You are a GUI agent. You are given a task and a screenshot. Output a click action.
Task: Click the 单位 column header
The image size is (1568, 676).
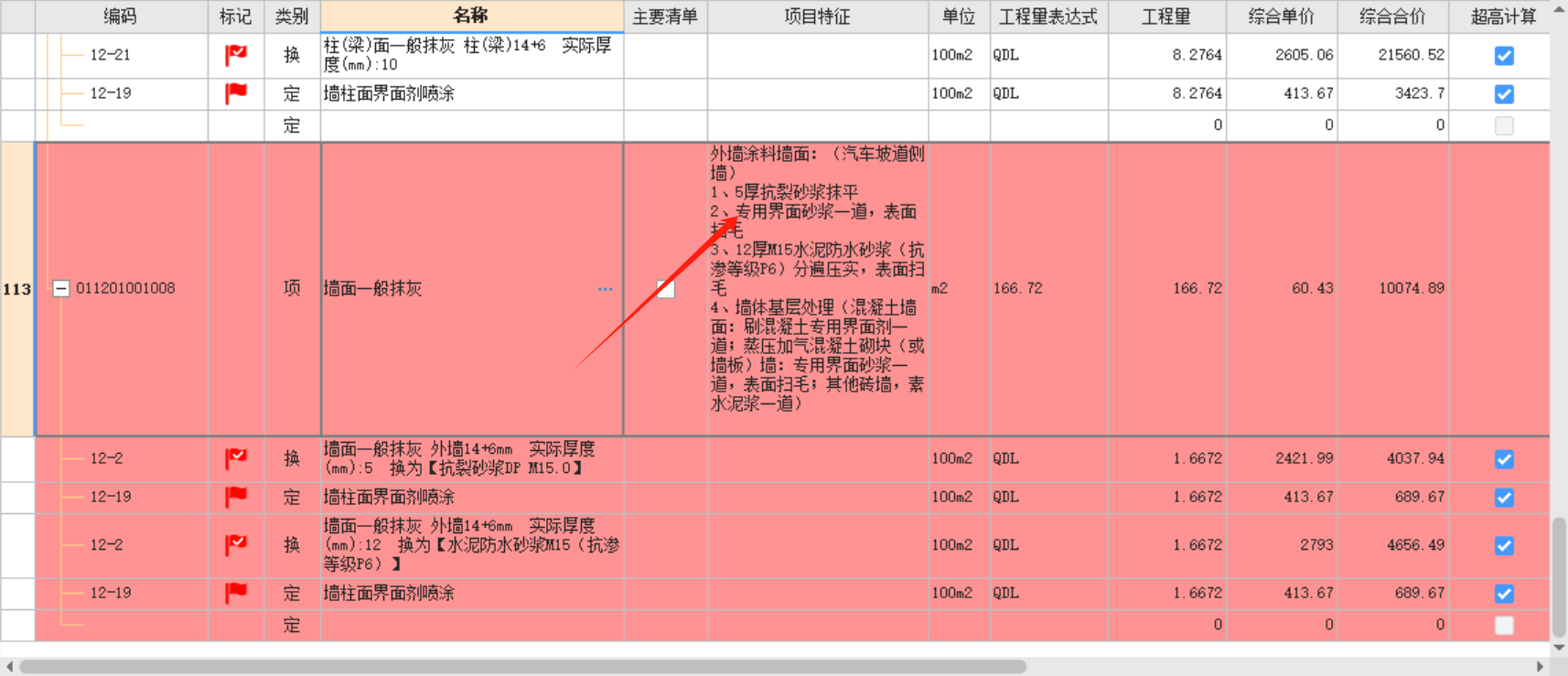pos(959,16)
